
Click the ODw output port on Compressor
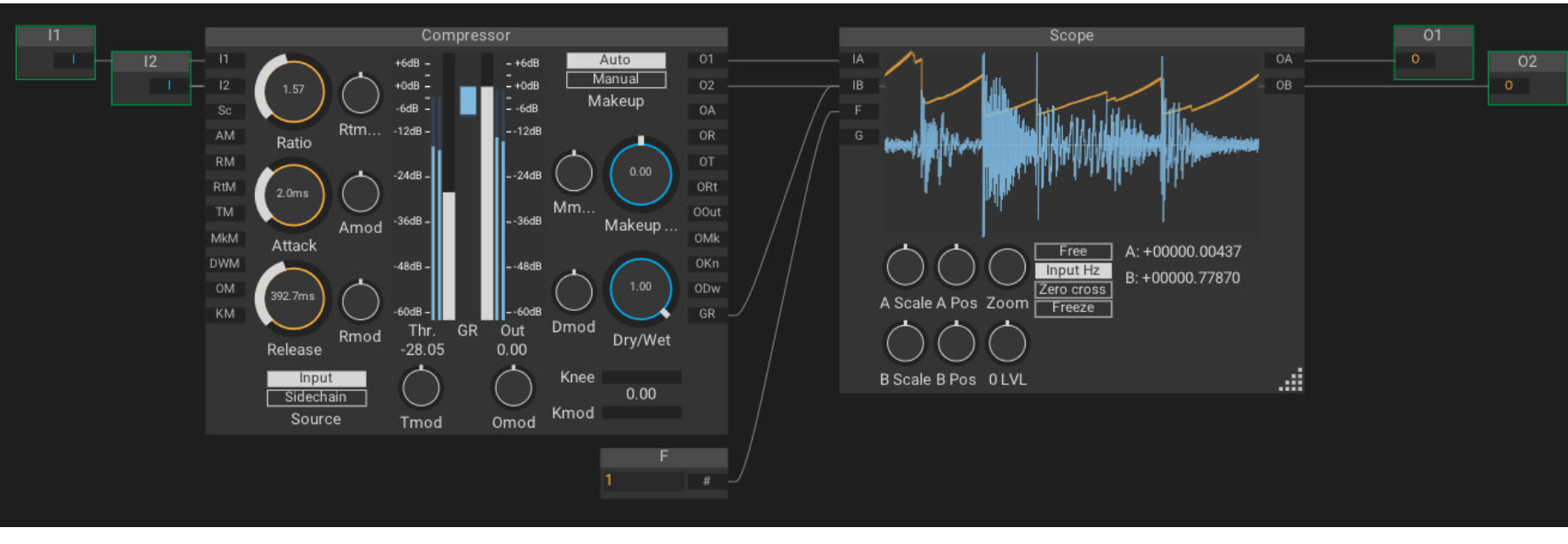click(707, 289)
